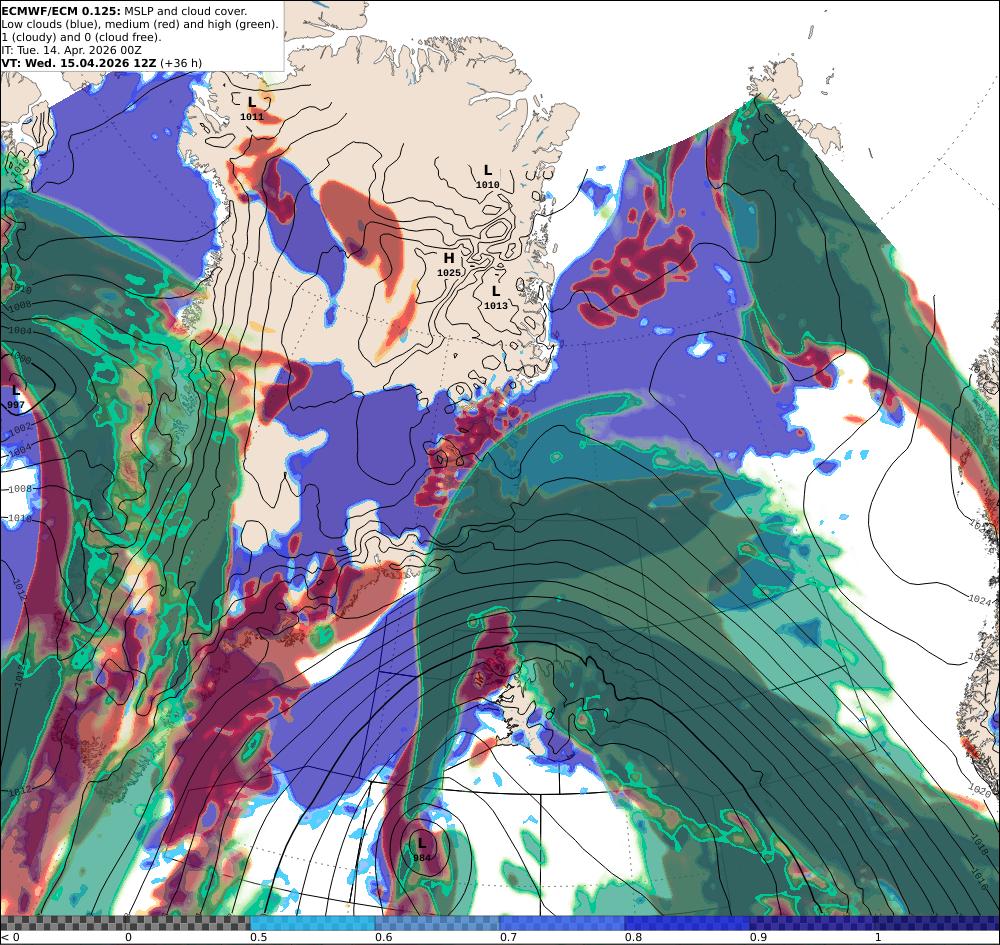Click the '1' colorbar tick label
Screen dimensions: 1000x945
pyautogui.click(x=878, y=937)
